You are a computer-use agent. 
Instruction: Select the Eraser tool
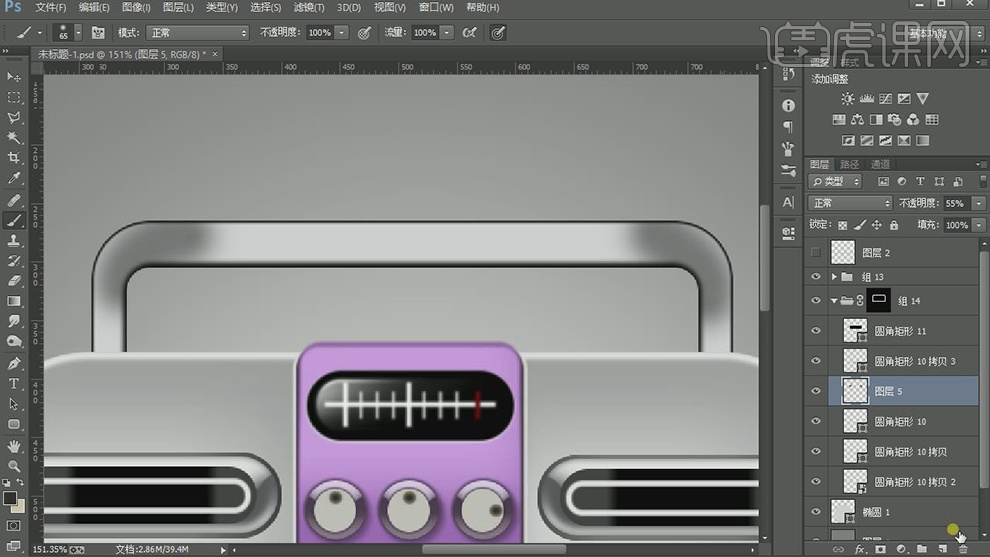tap(13, 281)
